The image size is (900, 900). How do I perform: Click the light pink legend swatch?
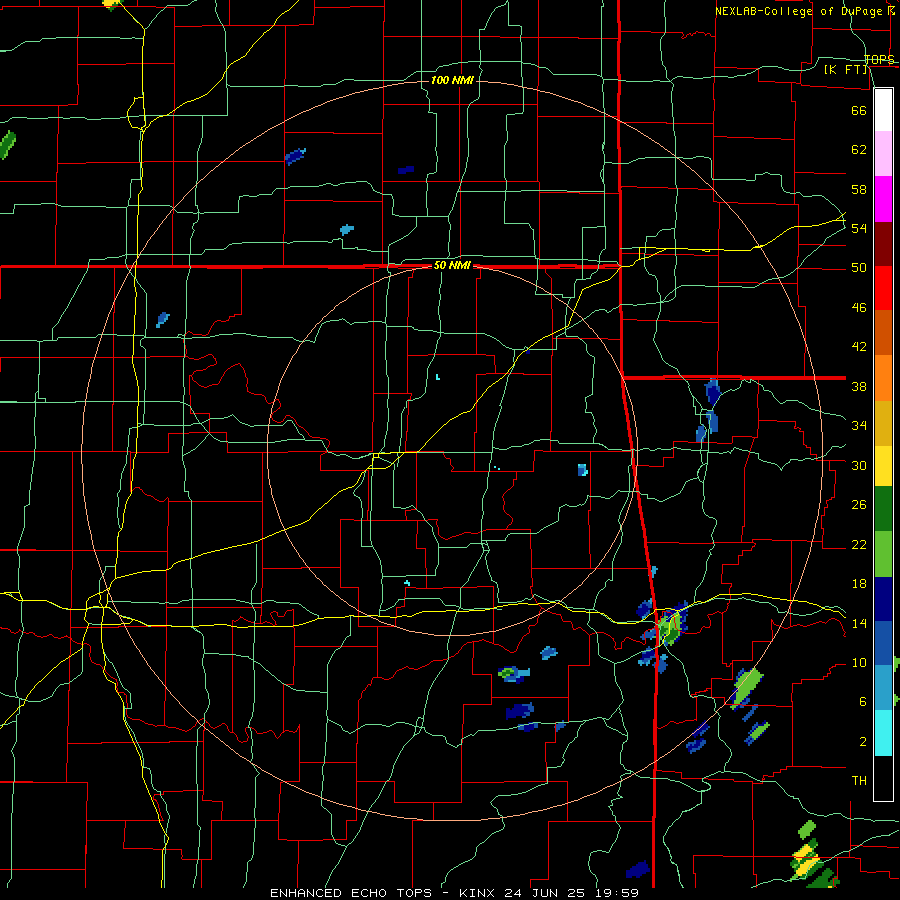pyautogui.click(x=883, y=154)
